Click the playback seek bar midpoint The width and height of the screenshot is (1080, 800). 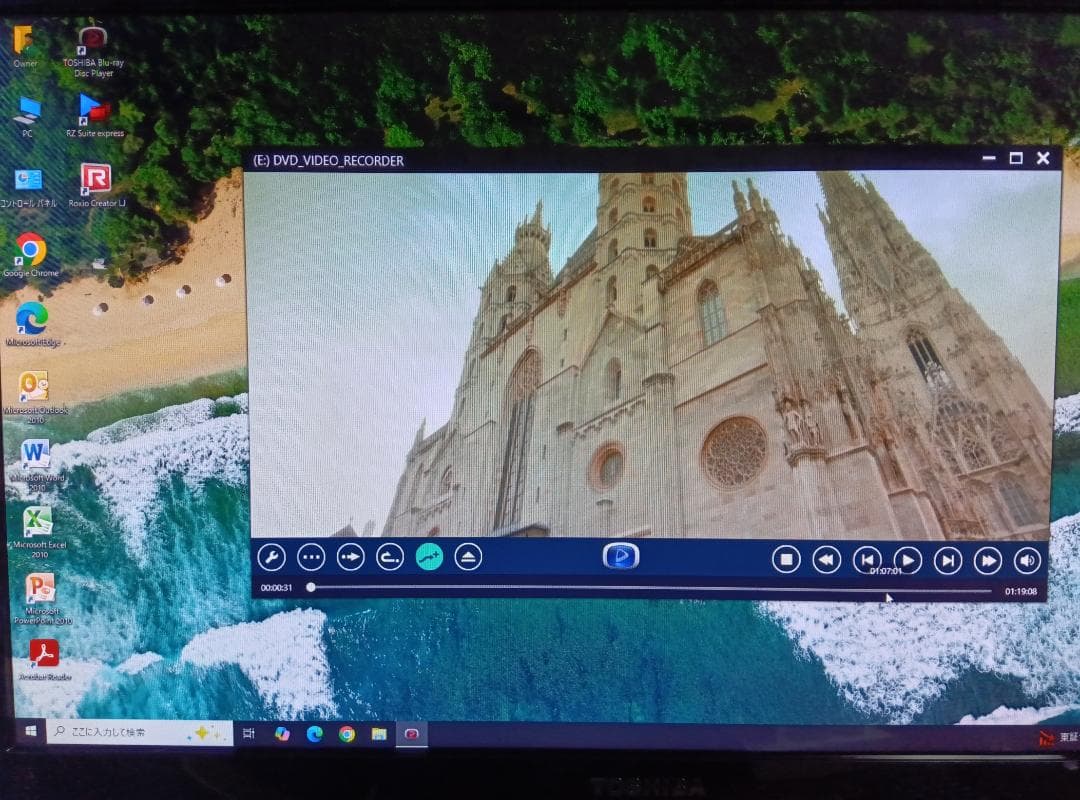[650, 589]
